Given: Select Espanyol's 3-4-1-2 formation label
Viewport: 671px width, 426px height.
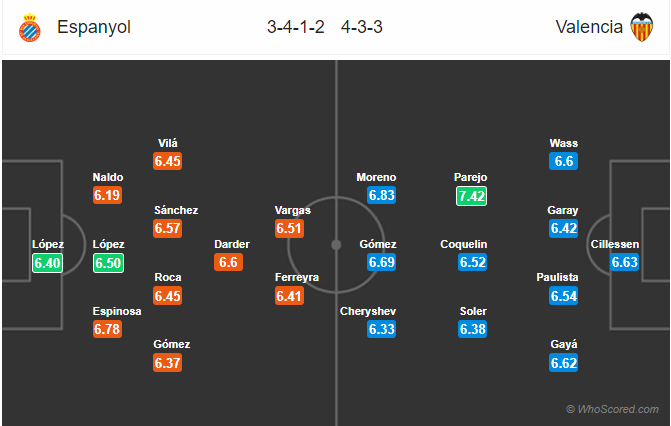Looking at the screenshot, I should [293, 27].
